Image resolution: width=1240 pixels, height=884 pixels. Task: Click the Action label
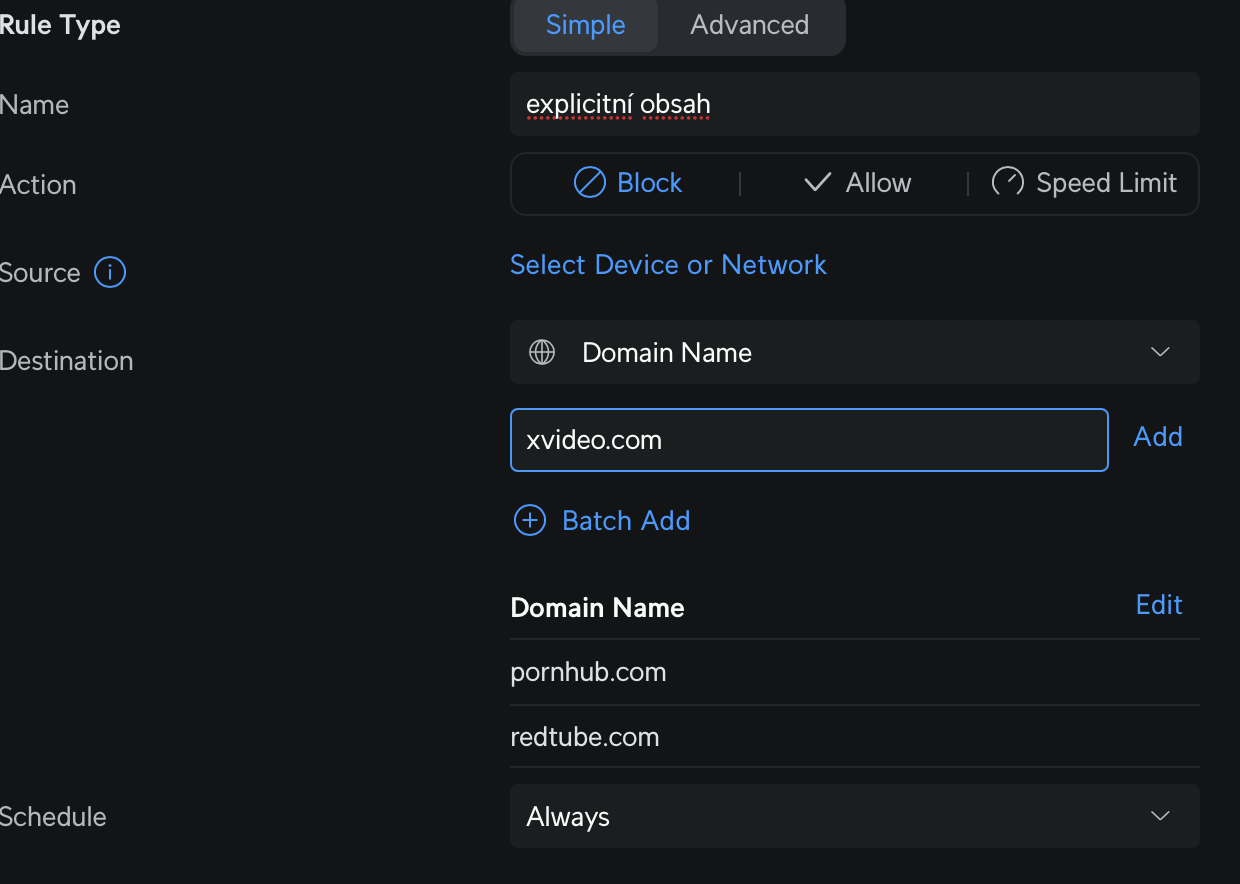[38, 185]
